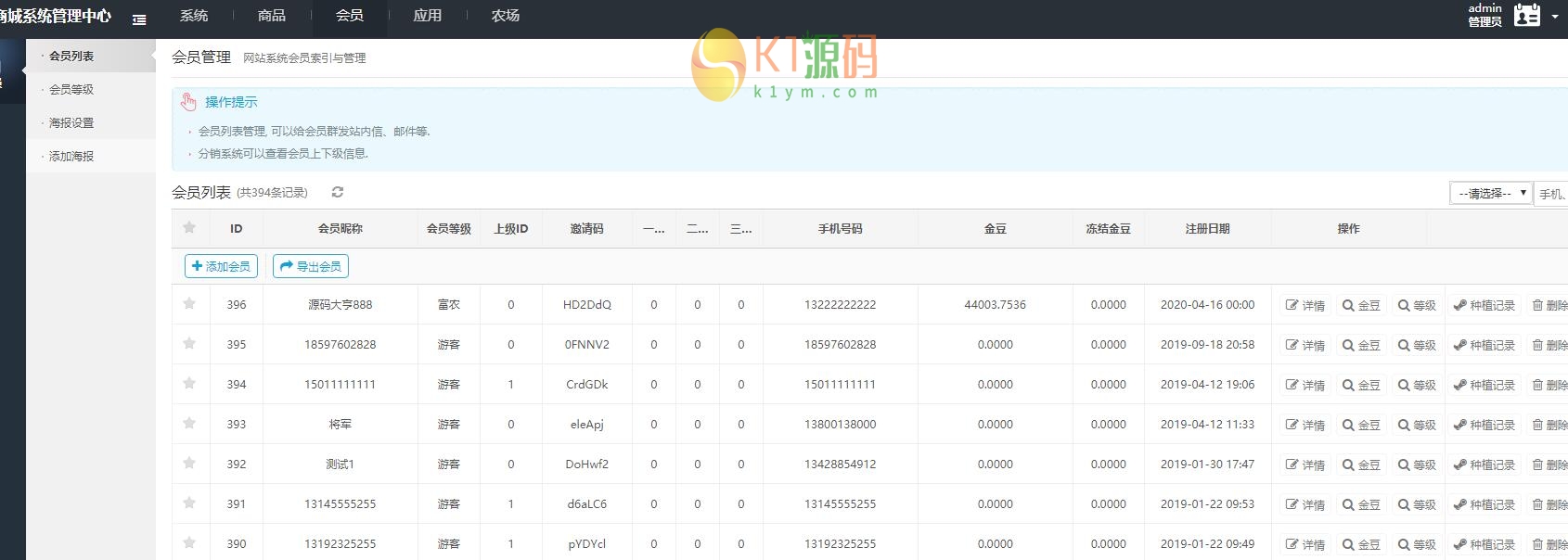1568x560 pixels.
Task: Expand the admin account dropdown arrow
Action: [1555, 17]
